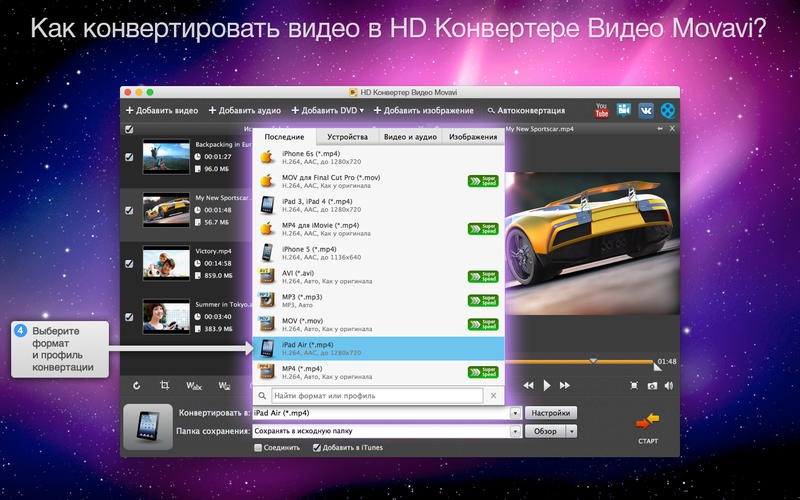Screen dimensions: 800x500
Task: Click Добавить аудио button
Action: coord(245,110)
